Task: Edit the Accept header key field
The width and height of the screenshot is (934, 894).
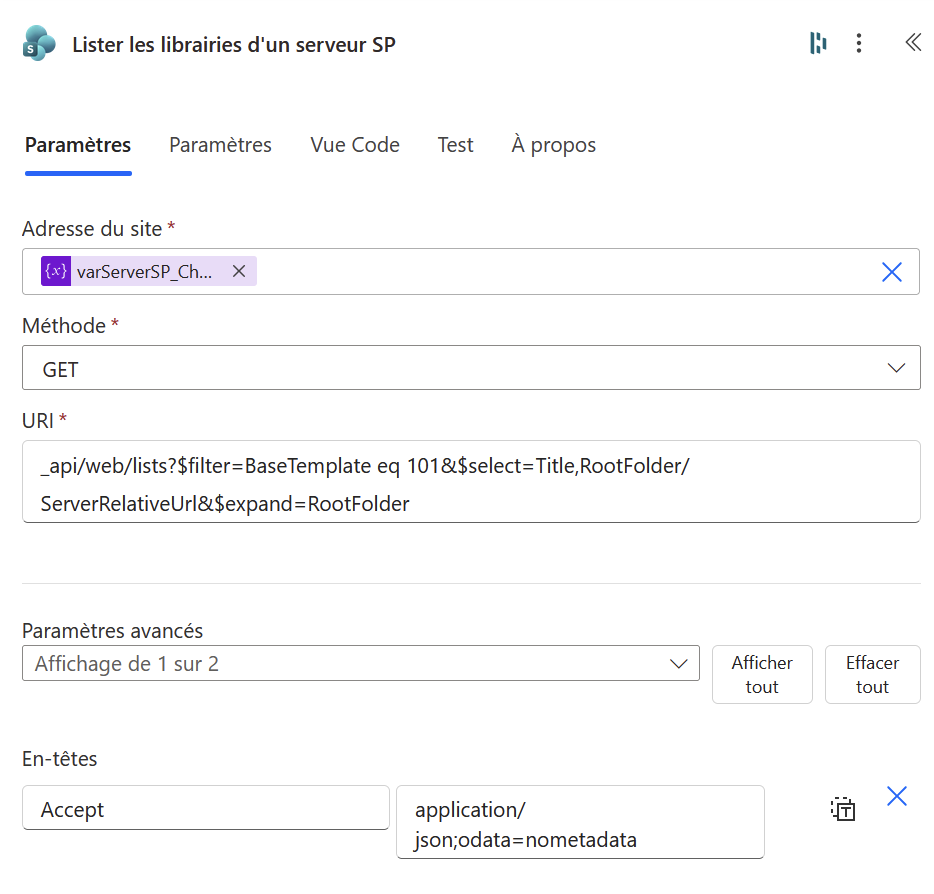Action: pos(205,809)
